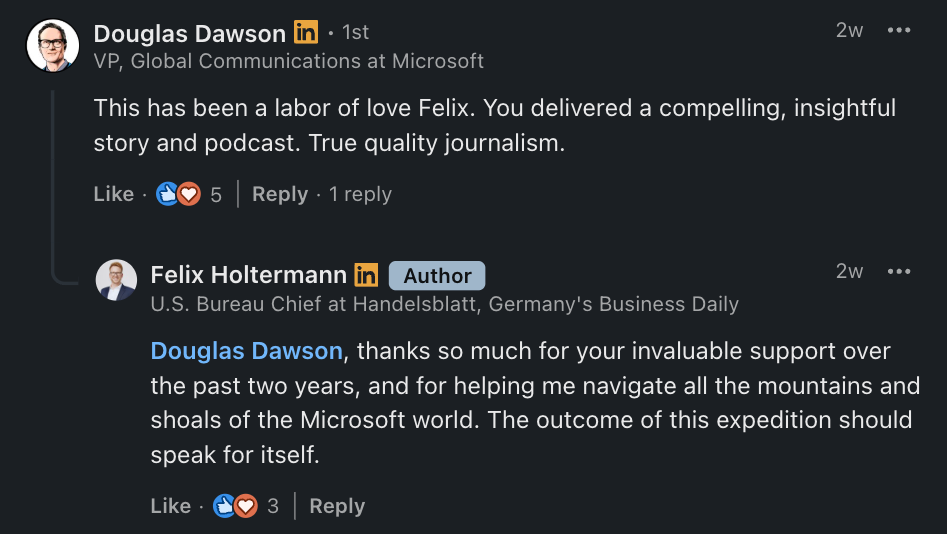
Task: Click Felix Holtermann's profile avatar
Action: (116, 281)
